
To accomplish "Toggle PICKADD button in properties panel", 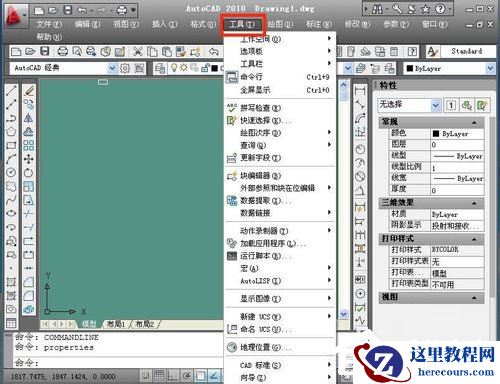I will tap(451, 105).
